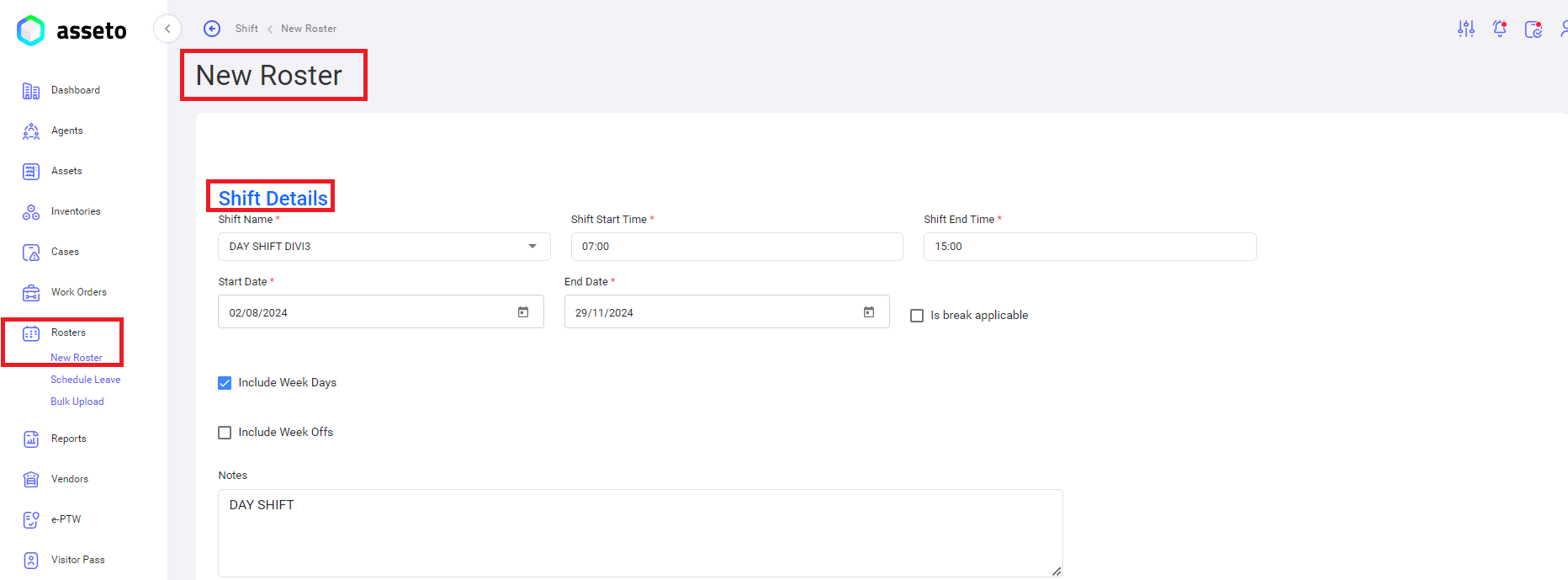Open Bulk Upload submenu link
This screenshot has width=1568, height=580.
click(77, 402)
